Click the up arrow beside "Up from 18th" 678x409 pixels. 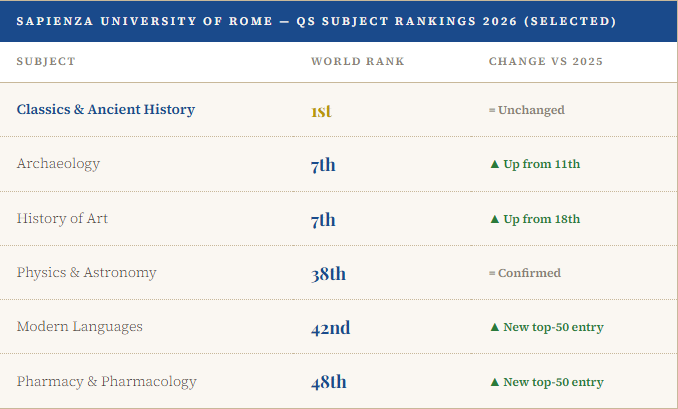(x=494, y=219)
